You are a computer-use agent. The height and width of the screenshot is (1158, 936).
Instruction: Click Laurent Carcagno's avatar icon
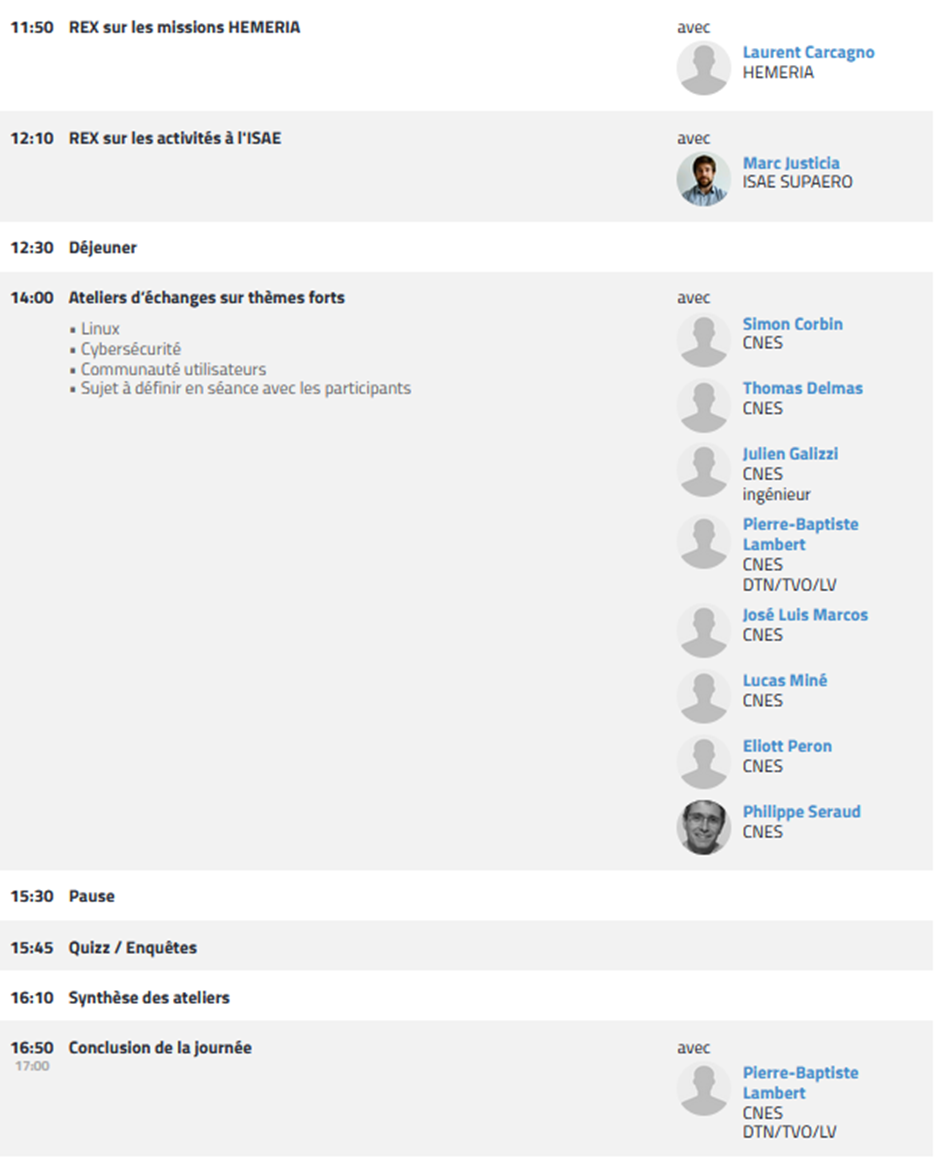coord(703,68)
